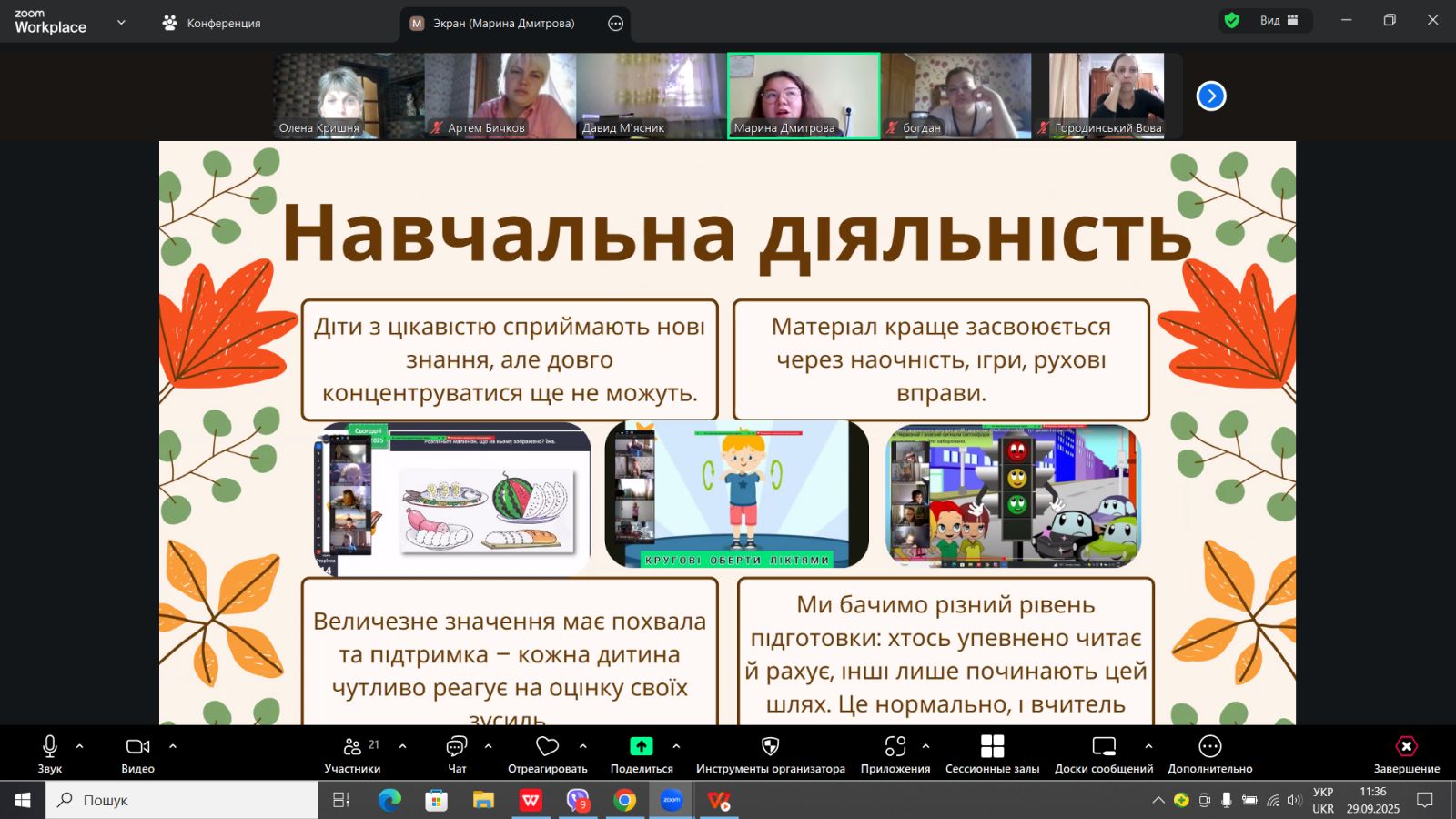1456x819 pixels.
Task: Click the green Share screen icon
Action: click(x=642, y=746)
